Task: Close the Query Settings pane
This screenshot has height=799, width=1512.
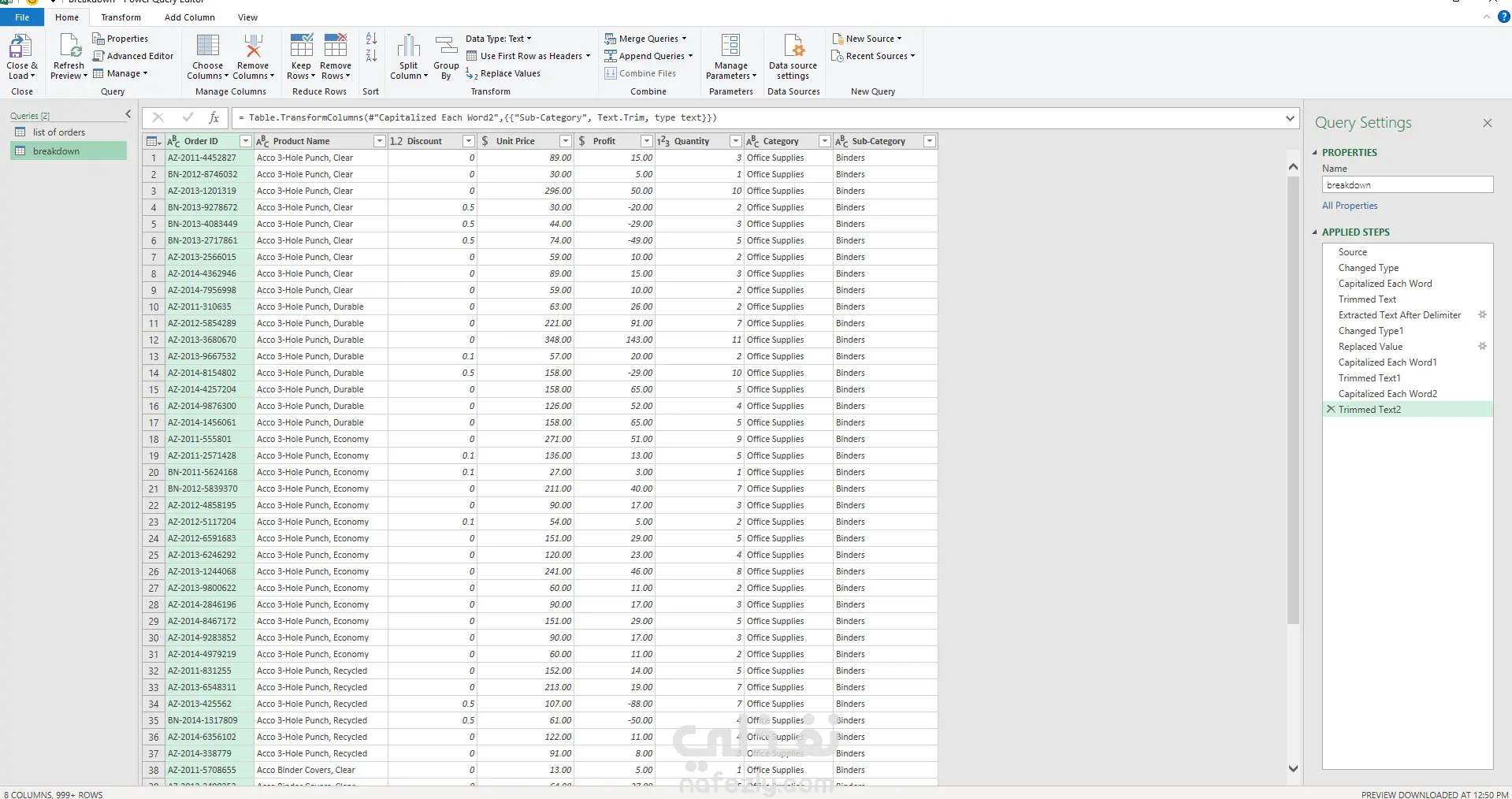Action: (x=1487, y=123)
